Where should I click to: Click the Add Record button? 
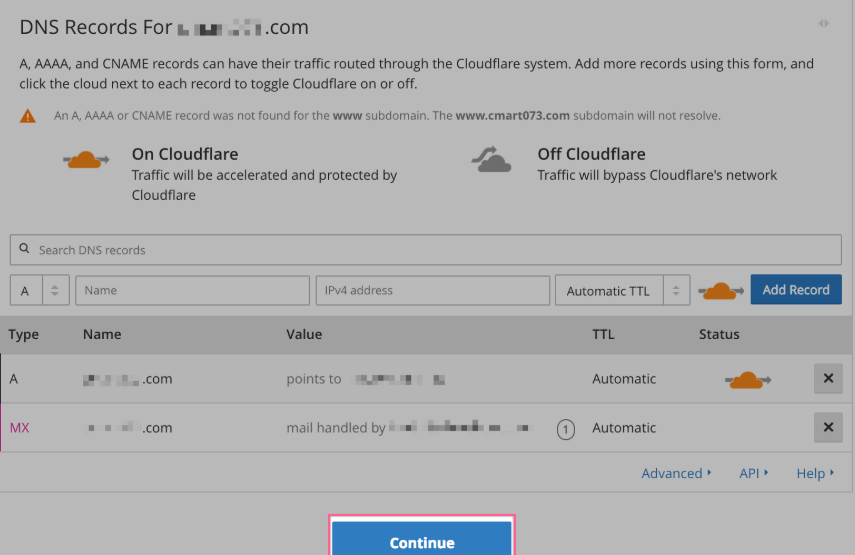coord(796,290)
